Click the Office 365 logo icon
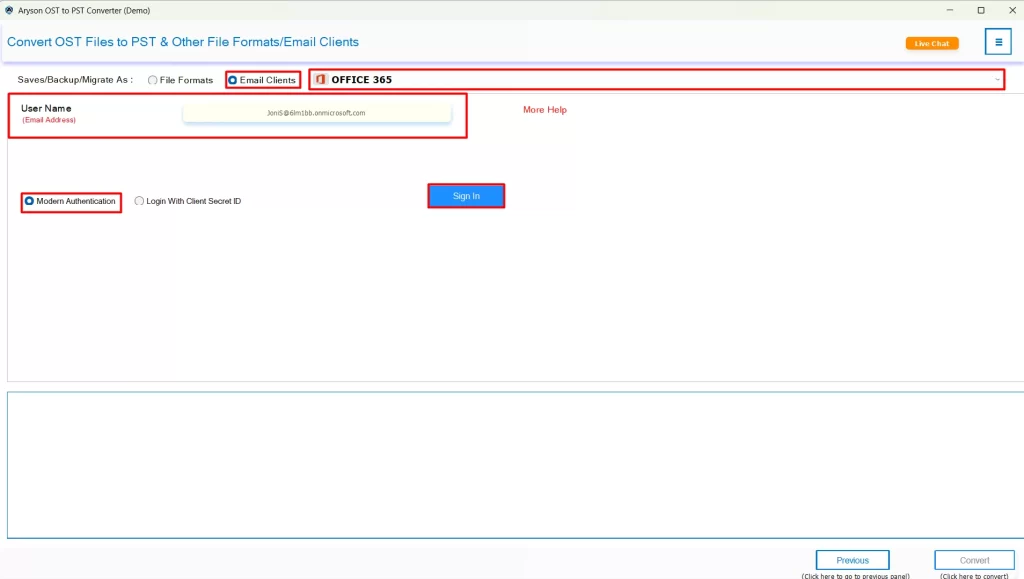 (319, 79)
